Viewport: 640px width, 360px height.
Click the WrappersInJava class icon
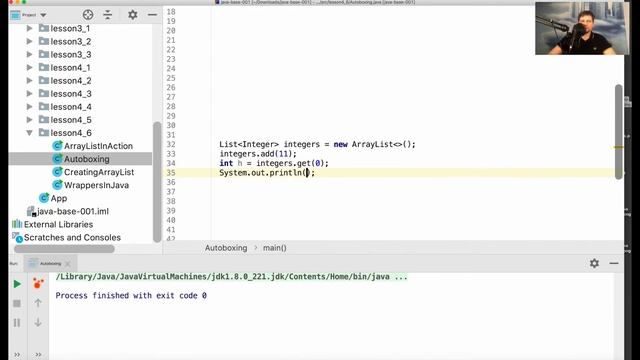pos(58,185)
